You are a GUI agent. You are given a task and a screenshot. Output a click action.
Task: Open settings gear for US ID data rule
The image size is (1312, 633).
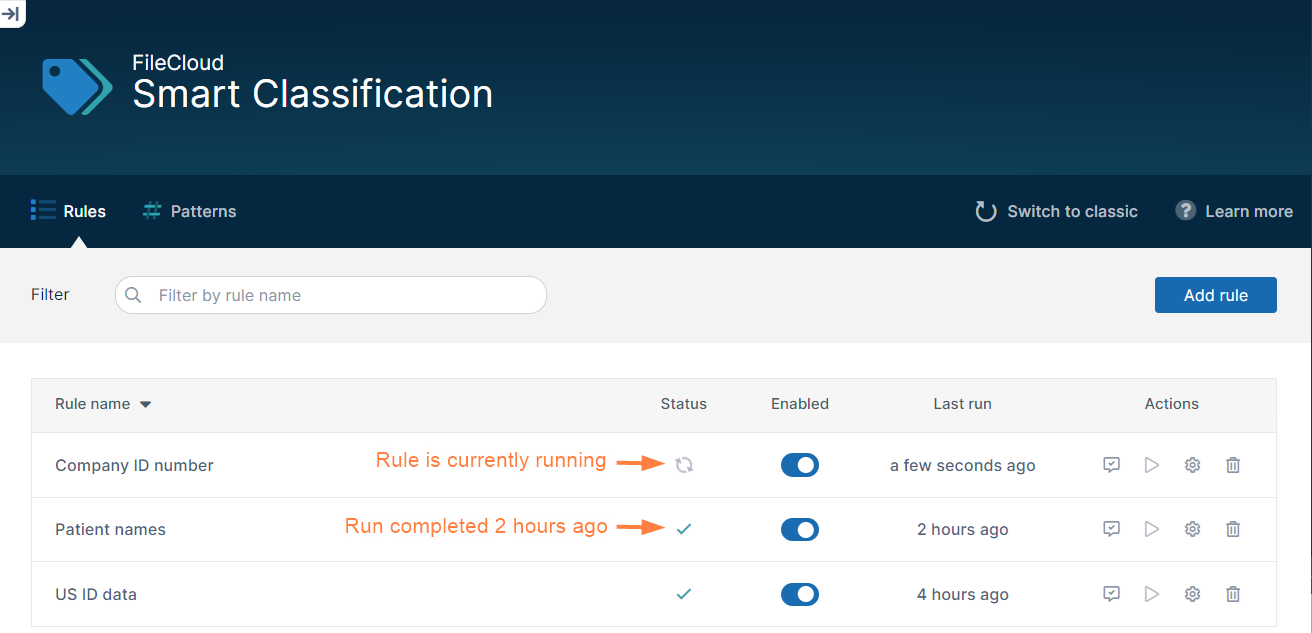[1192, 594]
